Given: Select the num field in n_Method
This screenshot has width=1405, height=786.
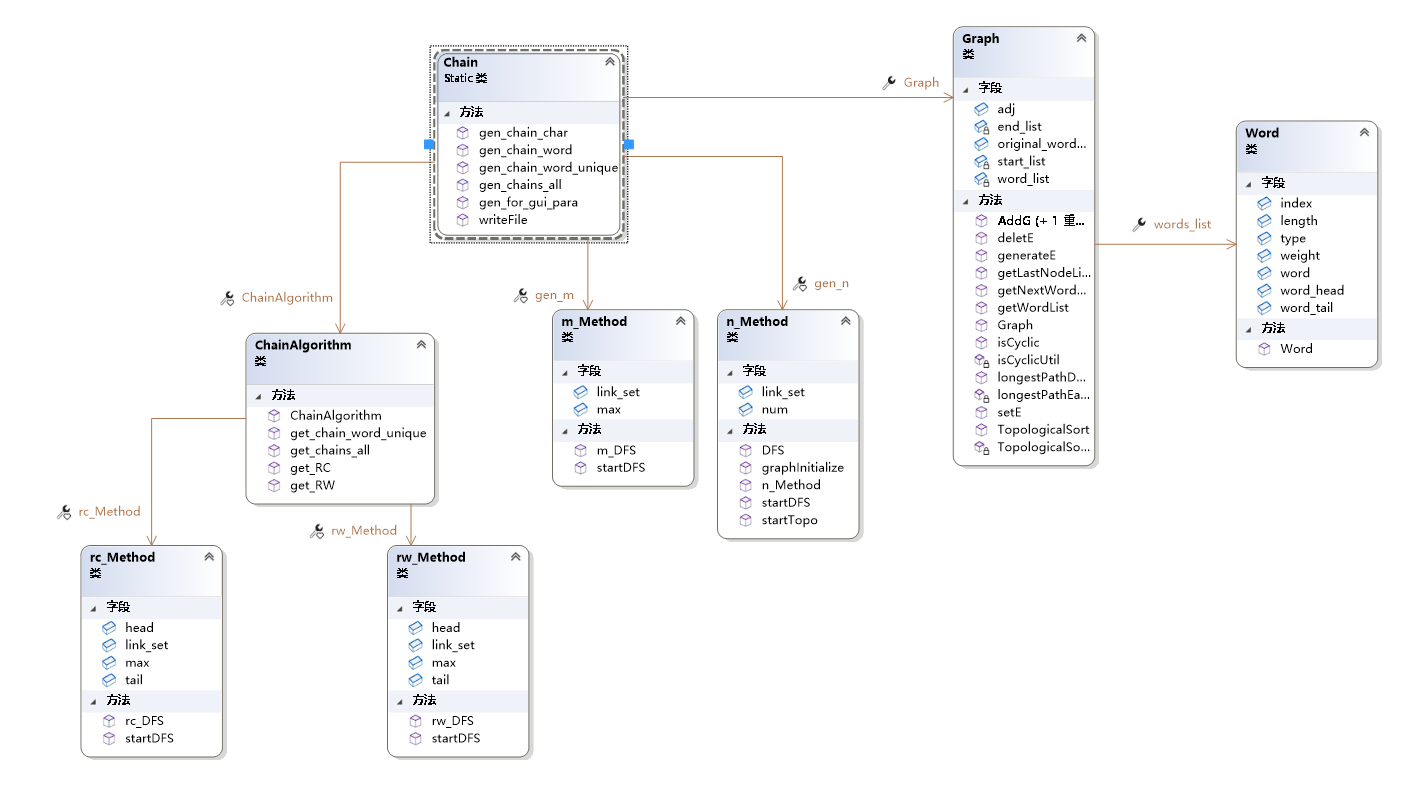Looking at the screenshot, I should (x=774, y=409).
